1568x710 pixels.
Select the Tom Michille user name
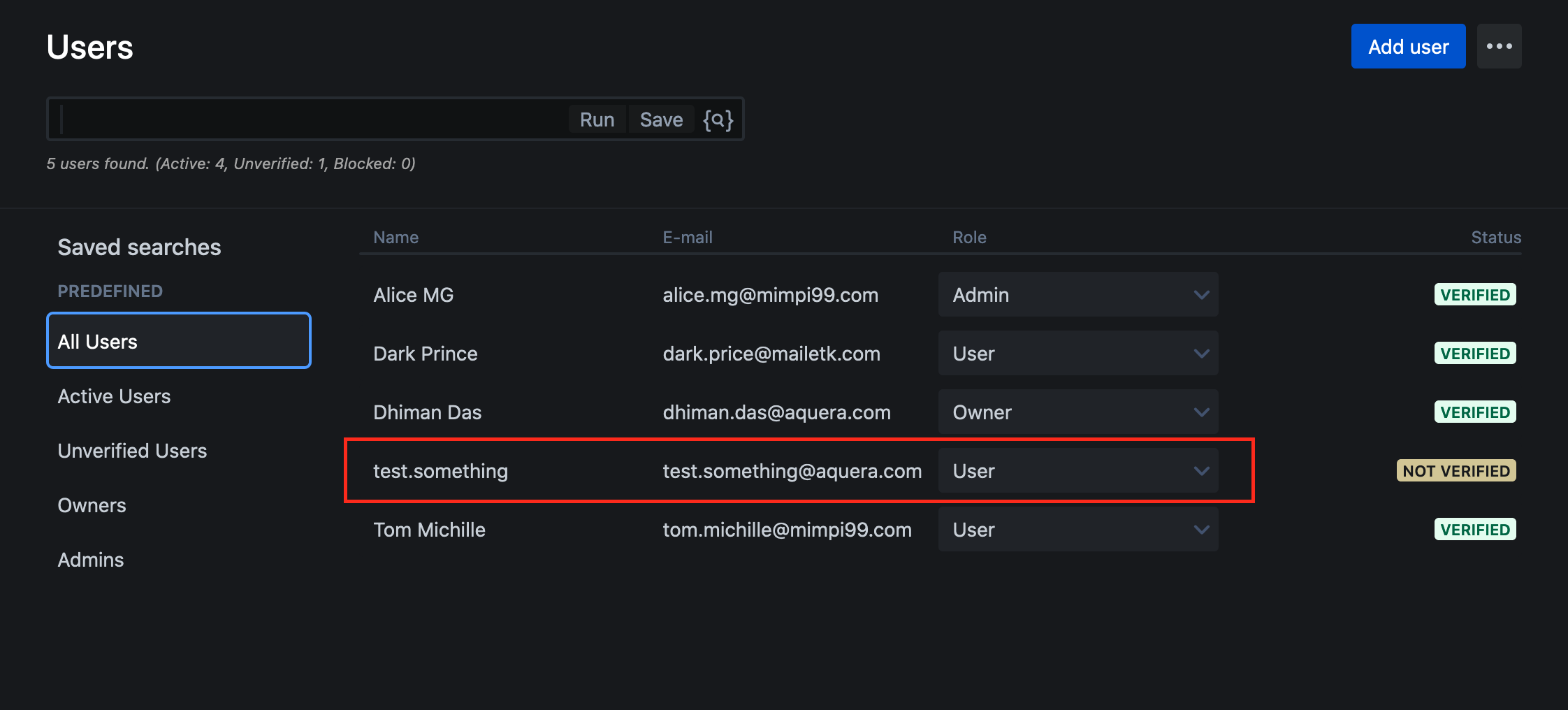[x=429, y=530]
